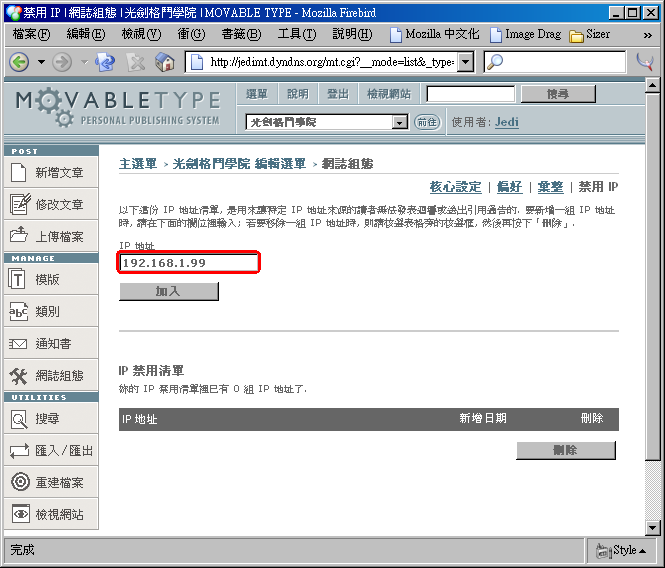Open the Mozilla 中文化 bookmark
The image size is (665, 568).
tap(434, 34)
